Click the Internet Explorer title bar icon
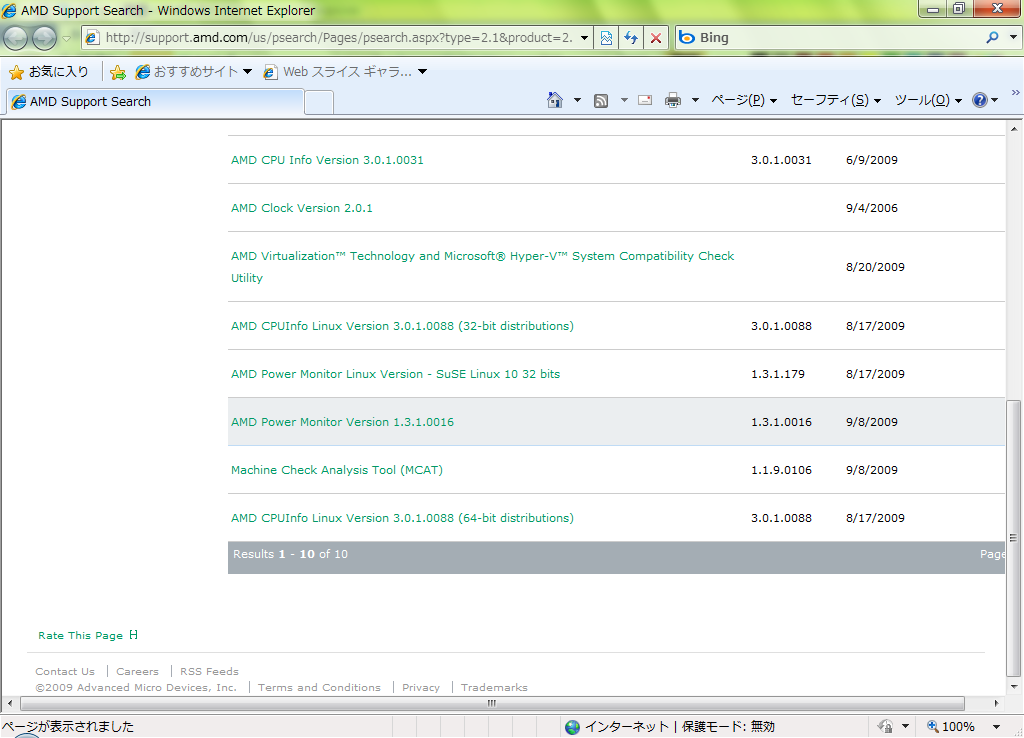Viewport: 1024px width, 738px height. coord(9,10)
